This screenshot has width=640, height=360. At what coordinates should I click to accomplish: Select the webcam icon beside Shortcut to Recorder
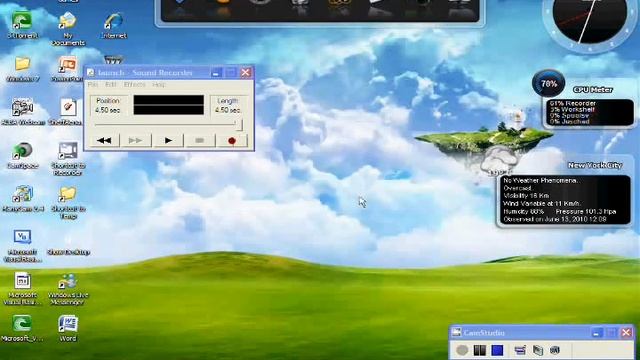(x=22, y=155)
